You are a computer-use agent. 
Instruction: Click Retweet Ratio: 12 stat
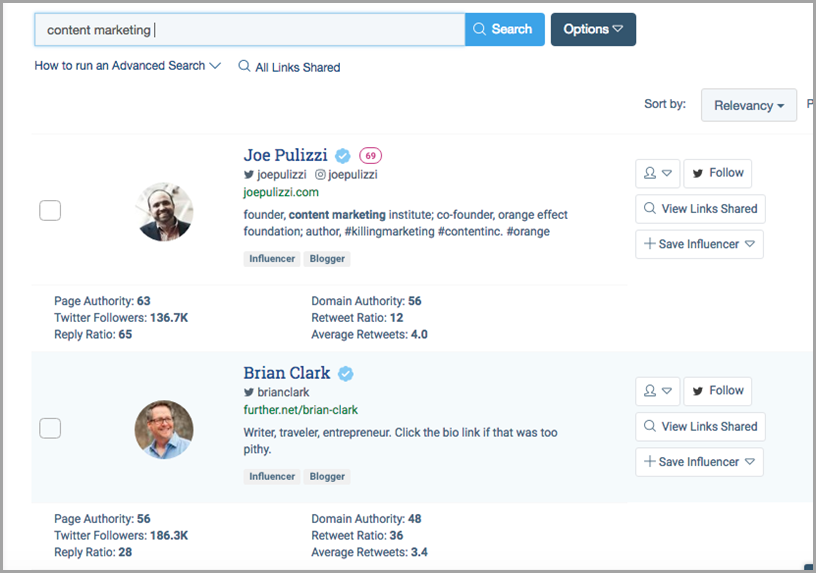coord(357,317)
